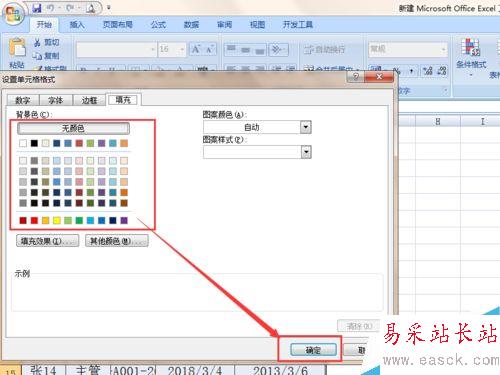
Task: Open the pattern color (图案颜色) dropdown
Action: point(306,127)
